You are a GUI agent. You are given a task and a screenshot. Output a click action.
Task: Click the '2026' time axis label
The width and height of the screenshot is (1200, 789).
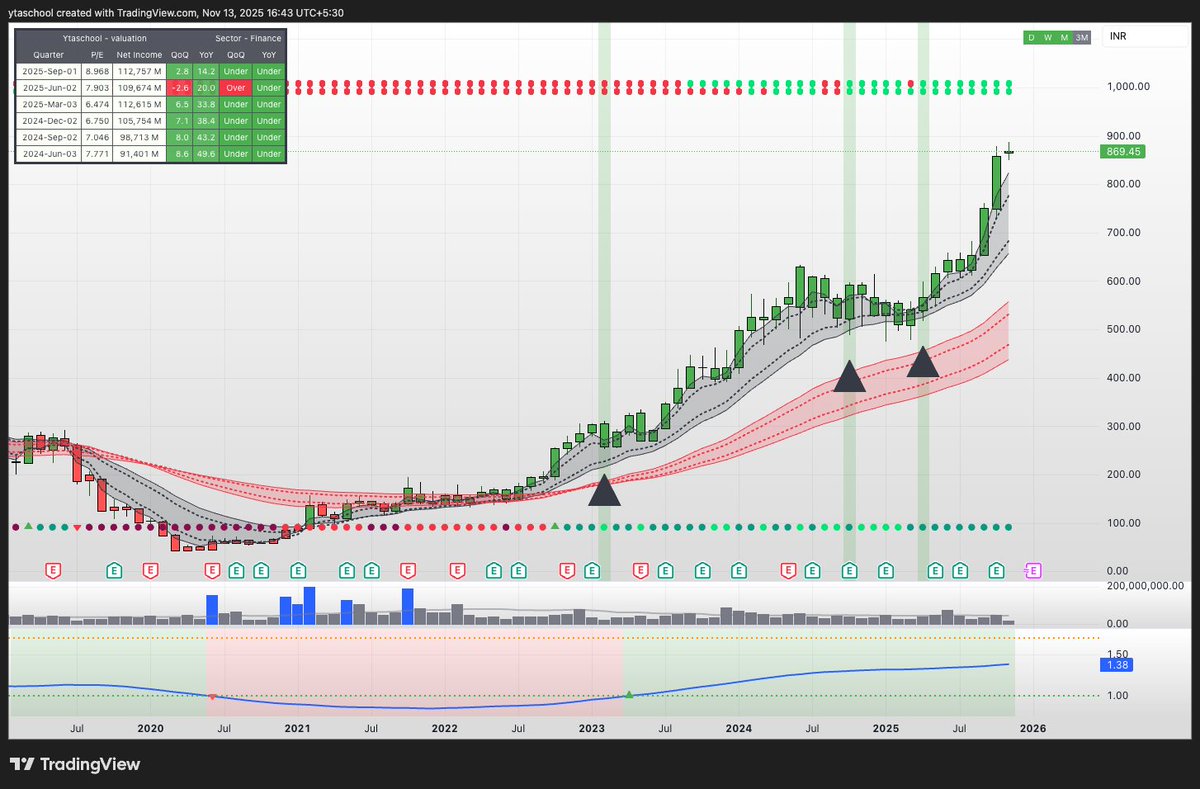coord(1032,730)
